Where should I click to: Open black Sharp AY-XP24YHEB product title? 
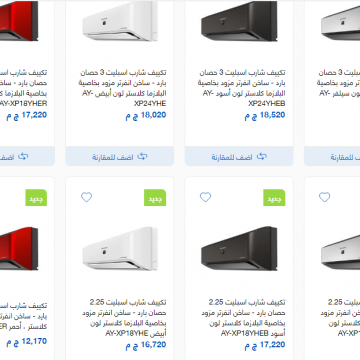242,88
